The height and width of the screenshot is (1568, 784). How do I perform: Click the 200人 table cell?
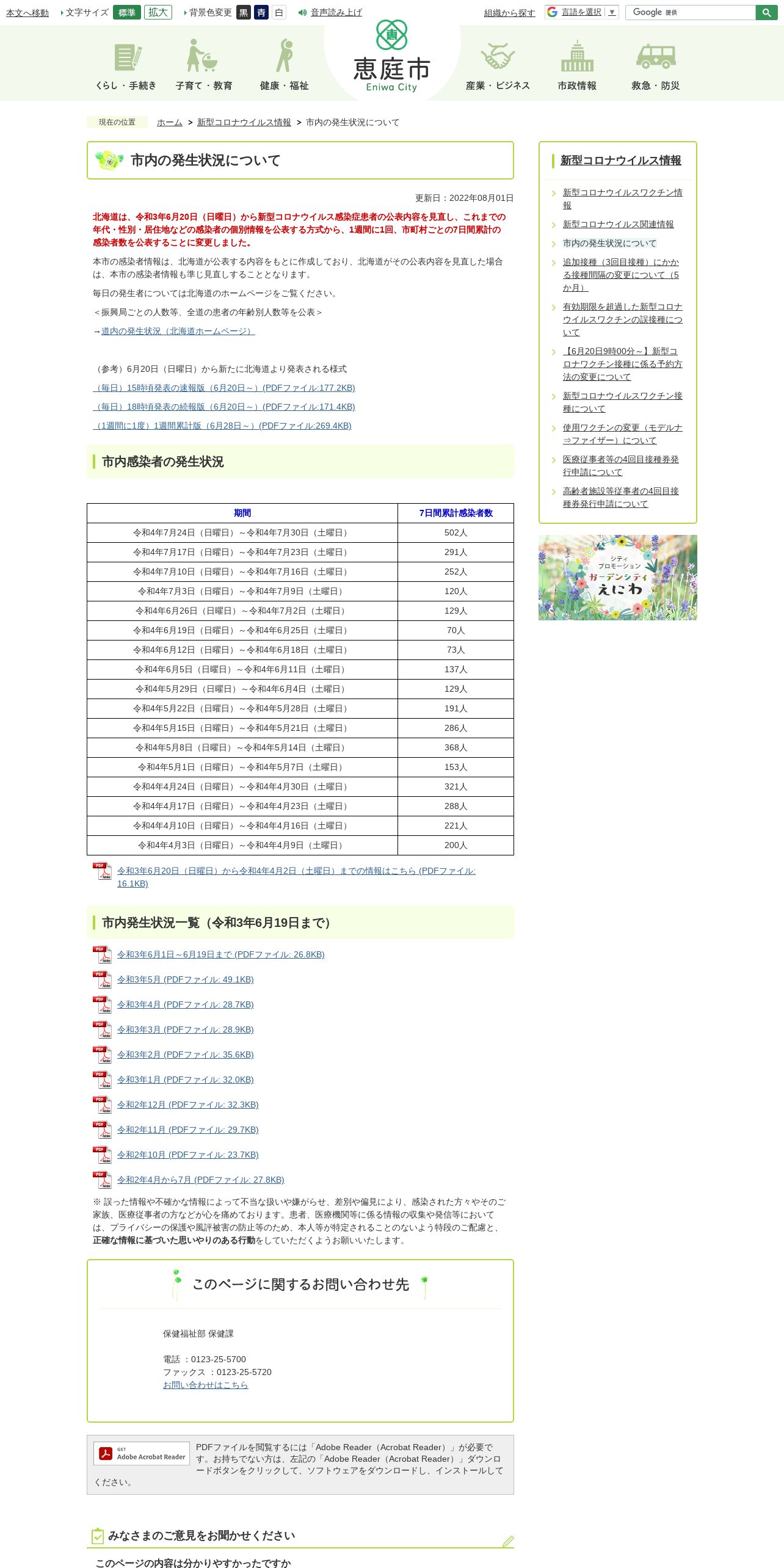click(456, 845)
